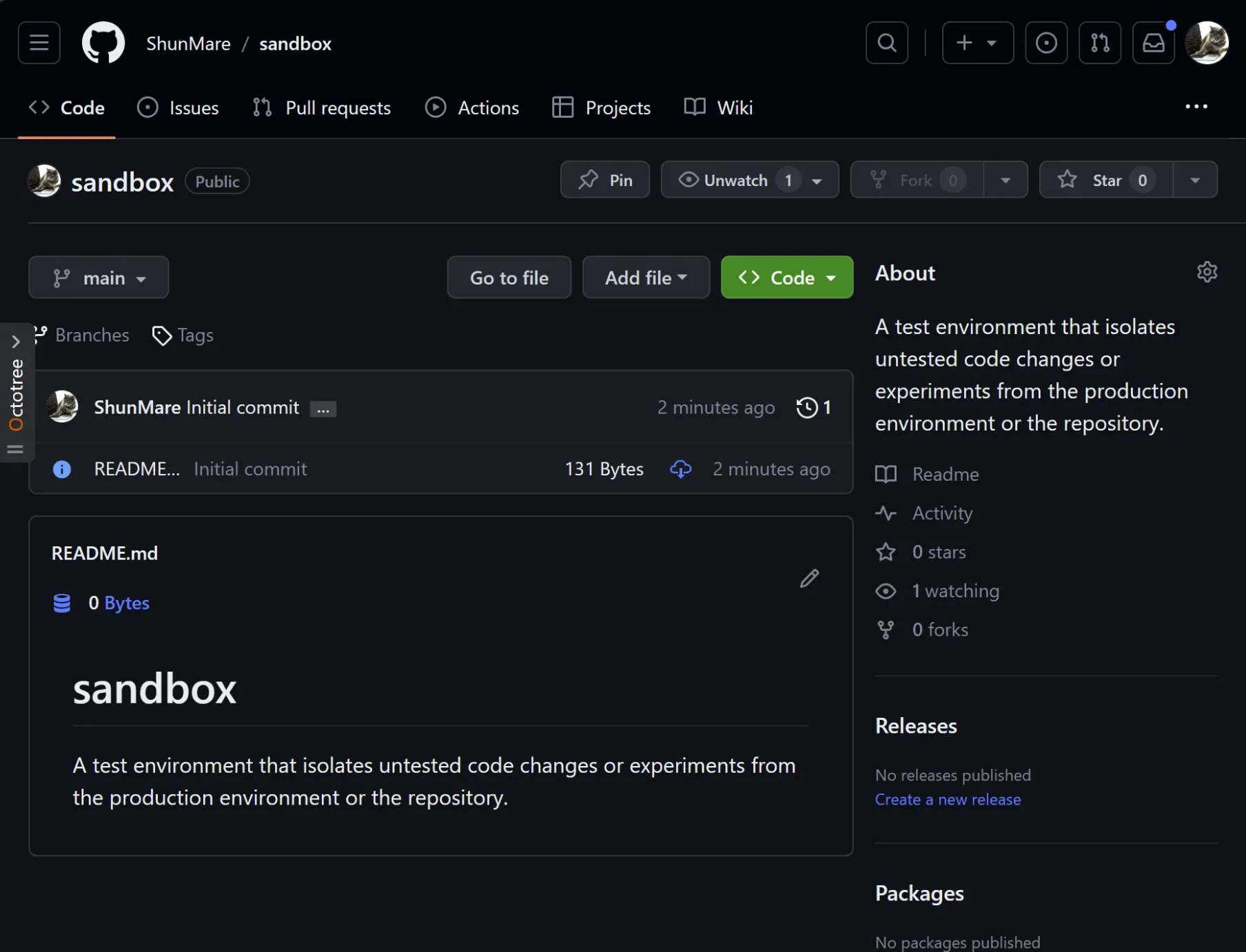This screenshot has width=1246, height=952.
Task: Click the sandbox repo owner avatar
Action: [x=45, y=181]
